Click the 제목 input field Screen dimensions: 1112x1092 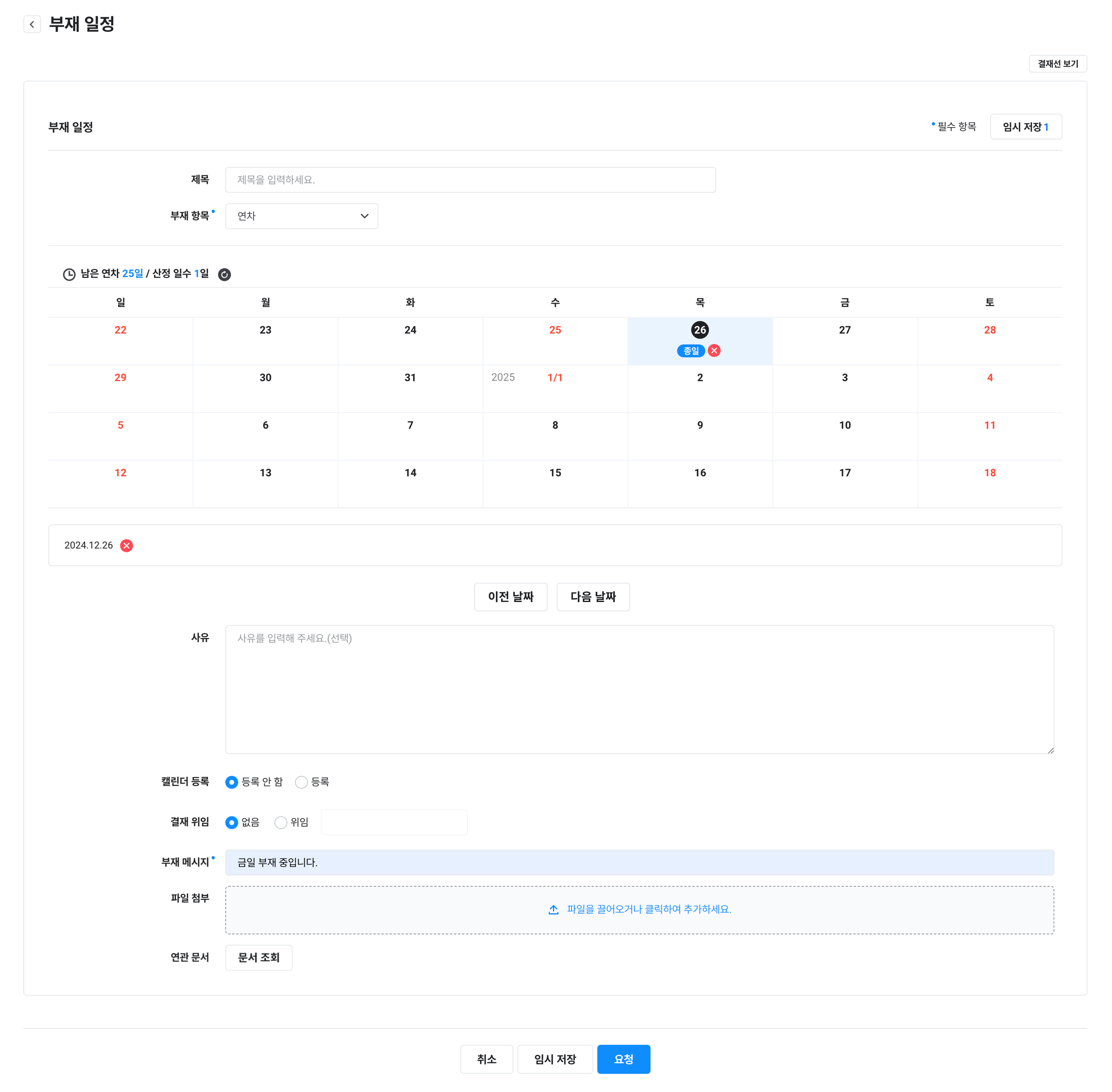point(470,180)
